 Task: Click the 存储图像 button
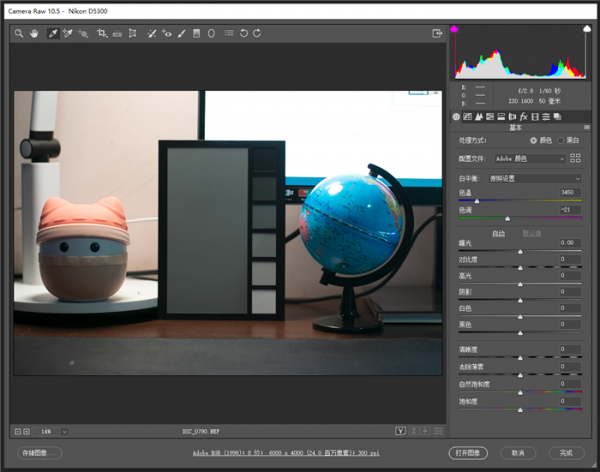[38, 452]
